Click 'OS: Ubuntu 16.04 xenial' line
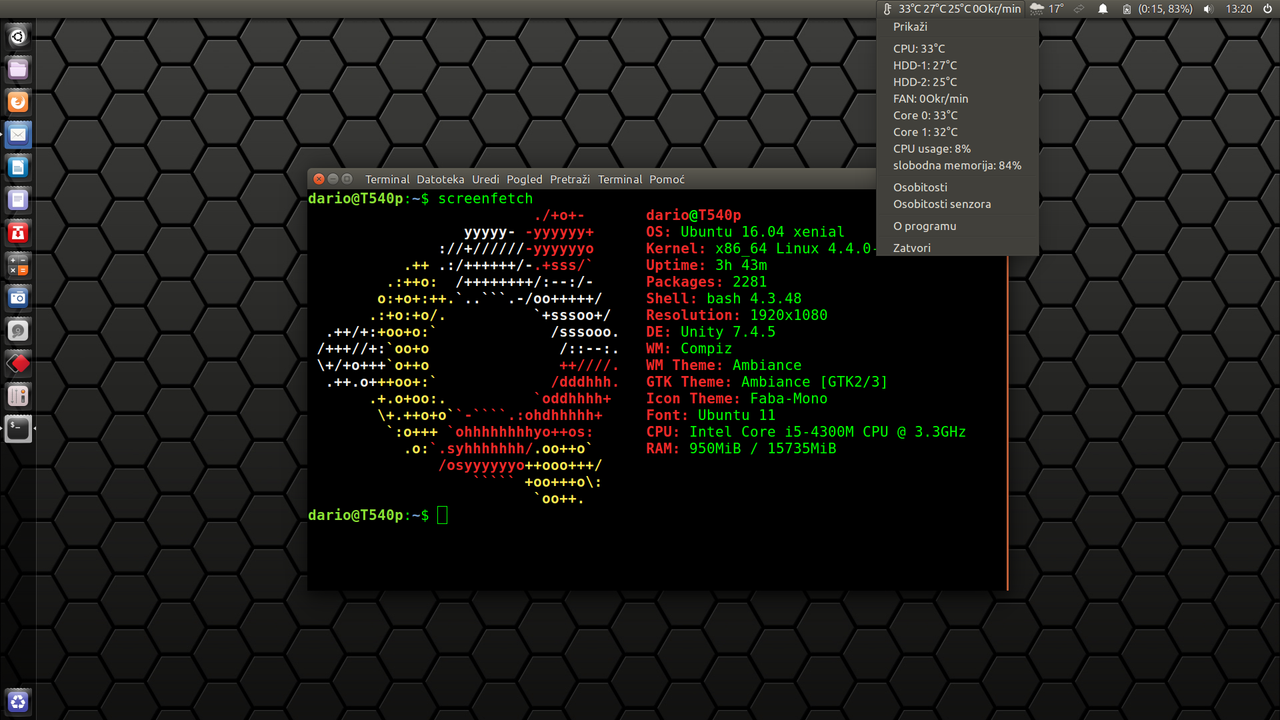This screenshot has height=720, width=1280. 745,232
